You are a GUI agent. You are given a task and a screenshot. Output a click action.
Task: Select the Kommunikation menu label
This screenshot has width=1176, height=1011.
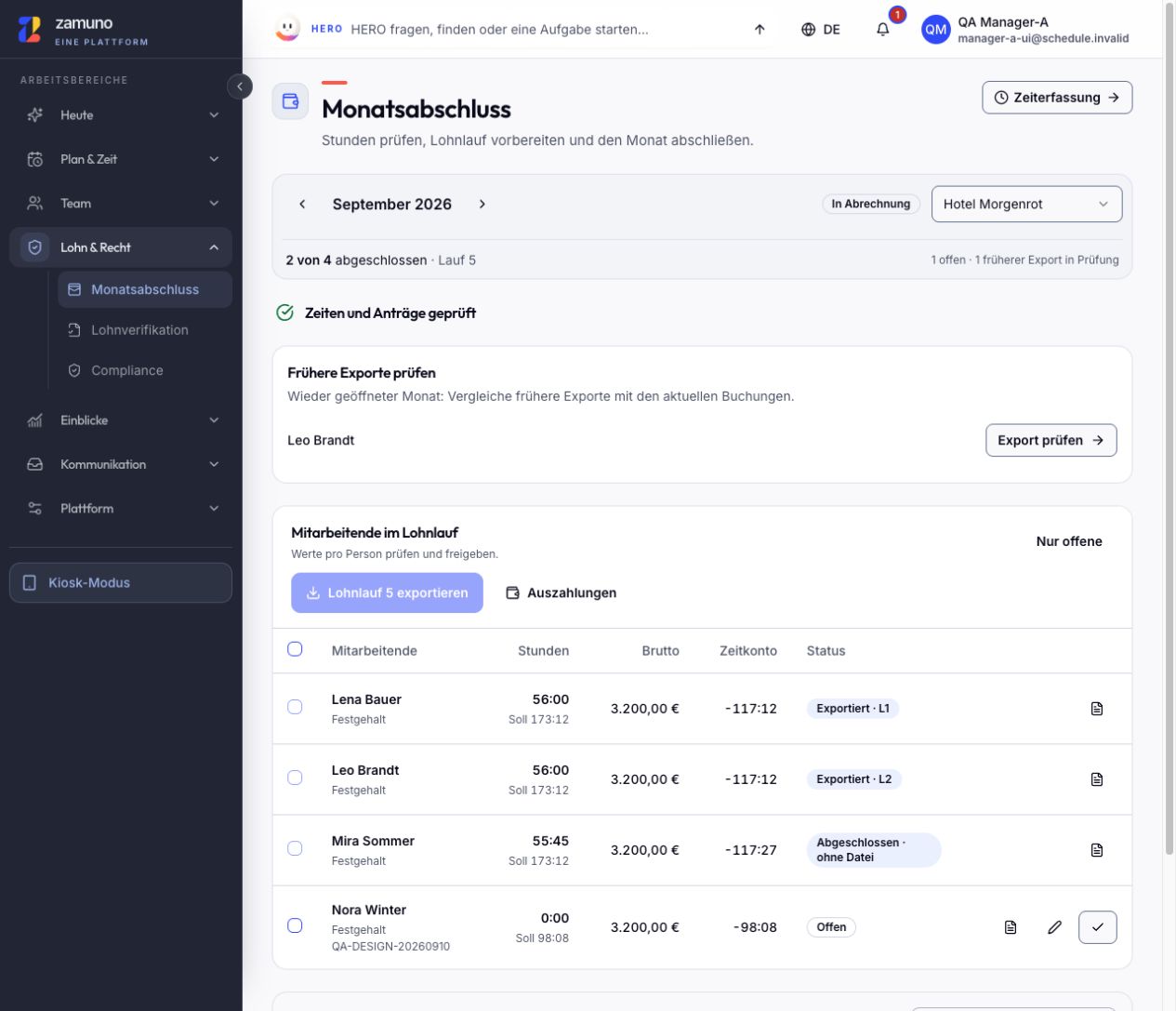(x=103, y=464)
